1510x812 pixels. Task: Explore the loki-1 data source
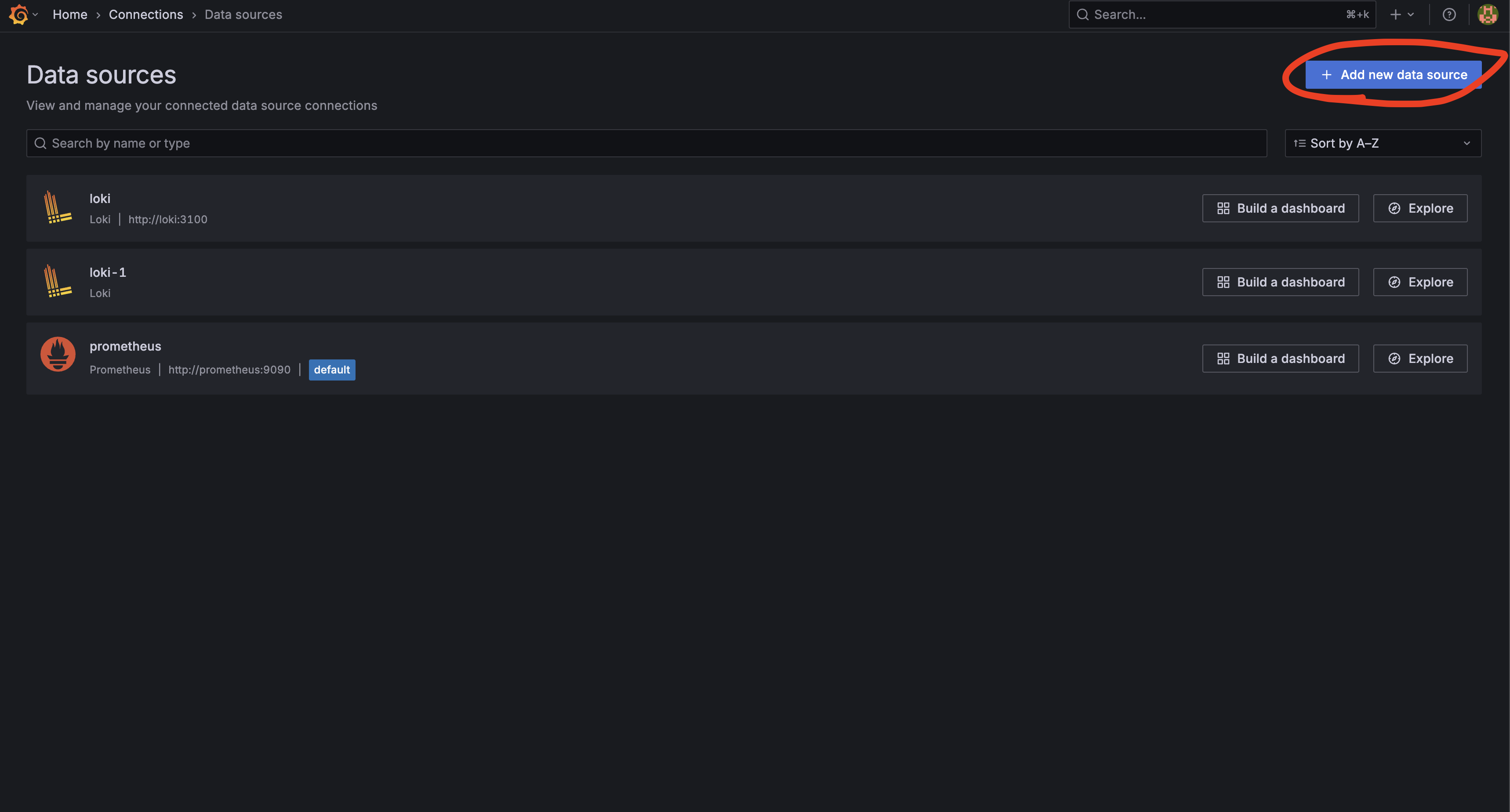[x=1420, y=282]
